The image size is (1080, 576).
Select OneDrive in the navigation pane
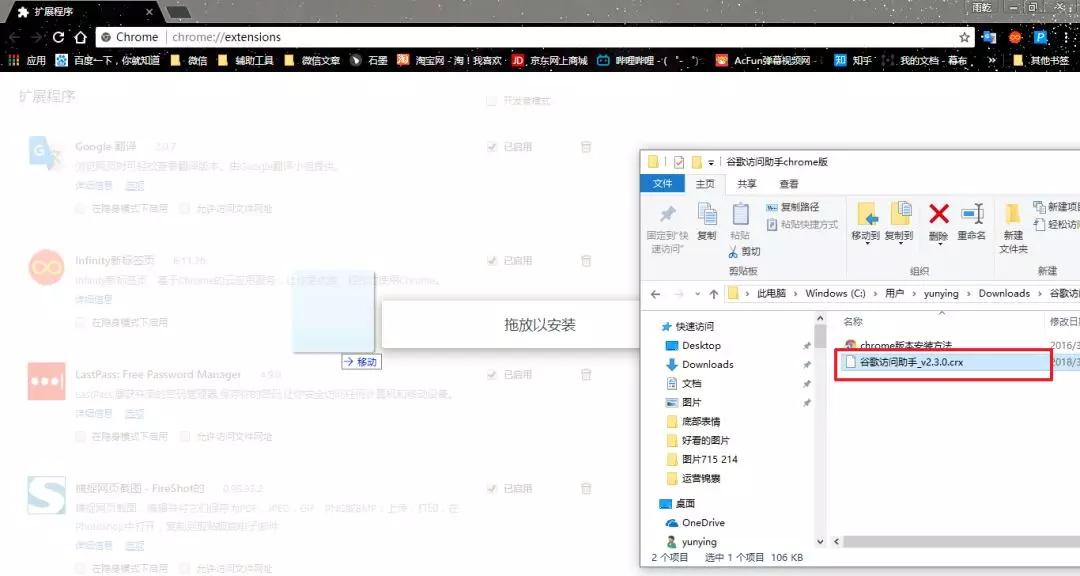[696, 523]
